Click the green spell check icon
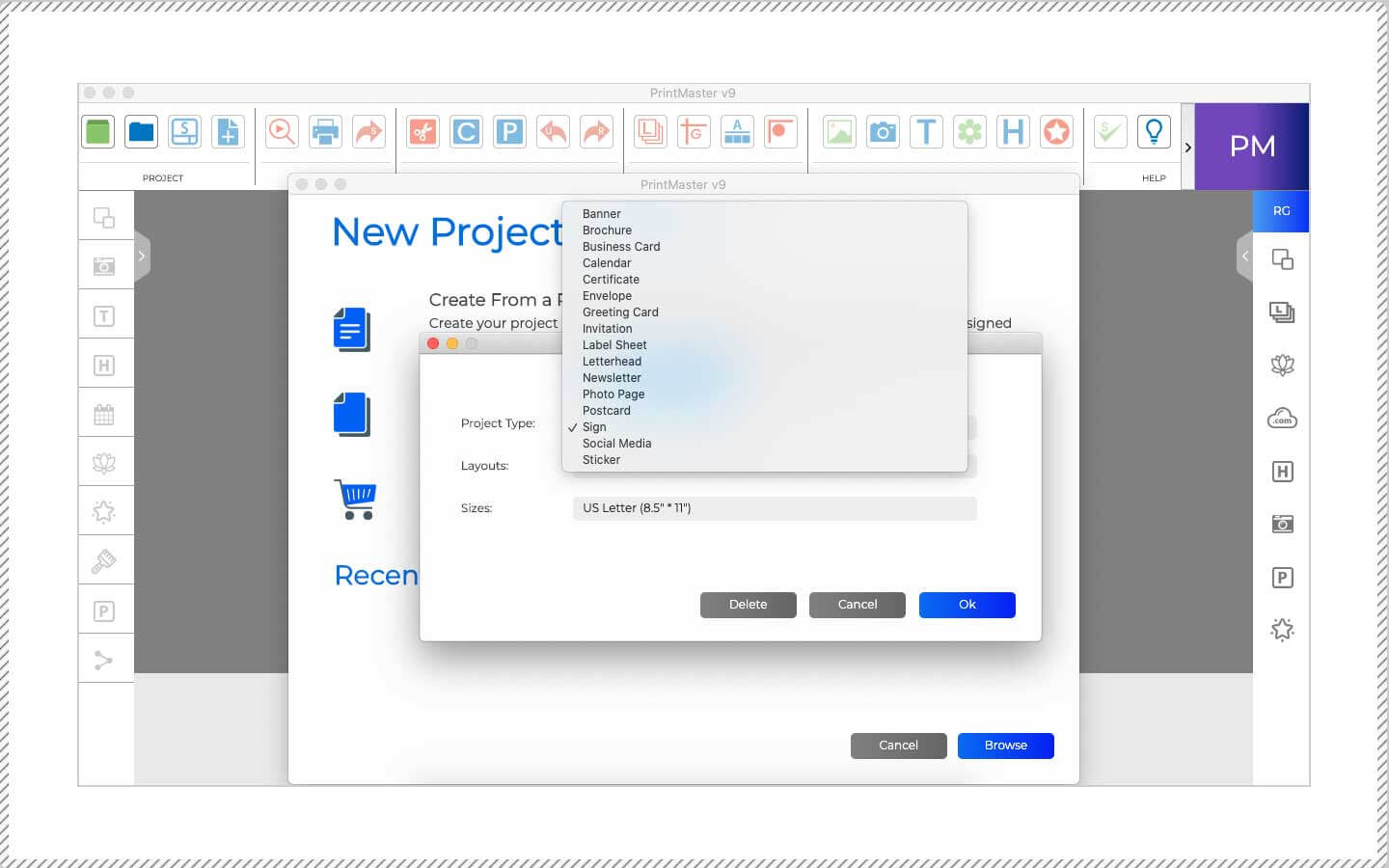The height and width of the screenshot is (868, 1389). click(x=1110, y=131)
